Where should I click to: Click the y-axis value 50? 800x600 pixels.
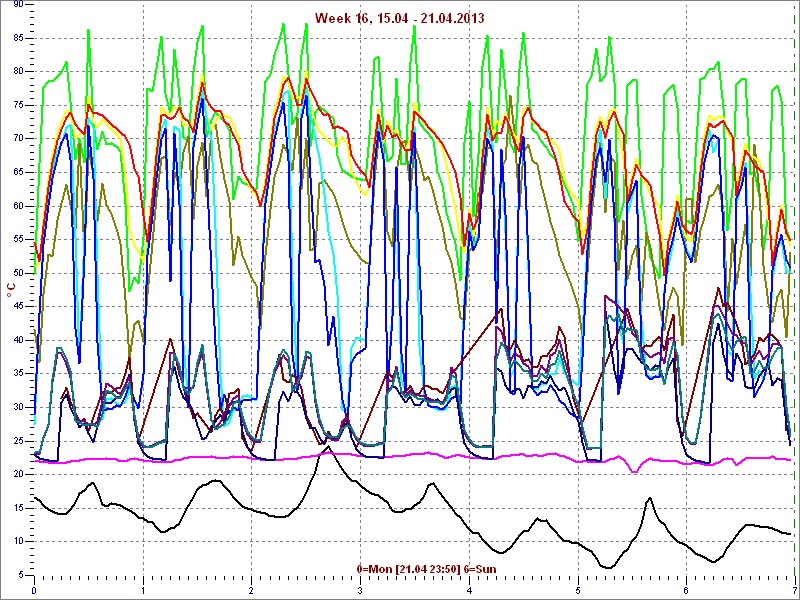18,272
